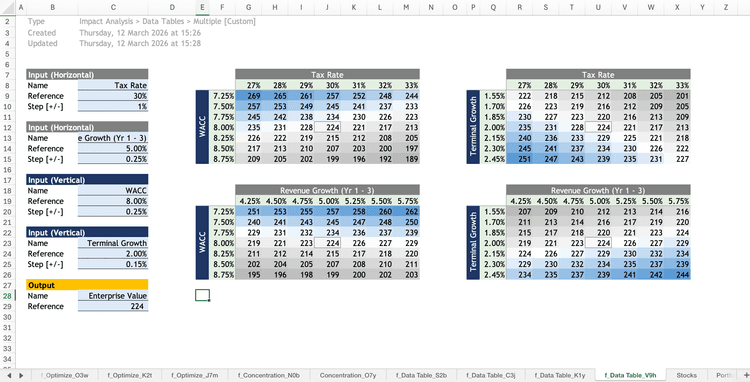Screen dimensions: 750x382
Task: Click the 5.00% revenue growth reference cell
Action: coord(113,149)
